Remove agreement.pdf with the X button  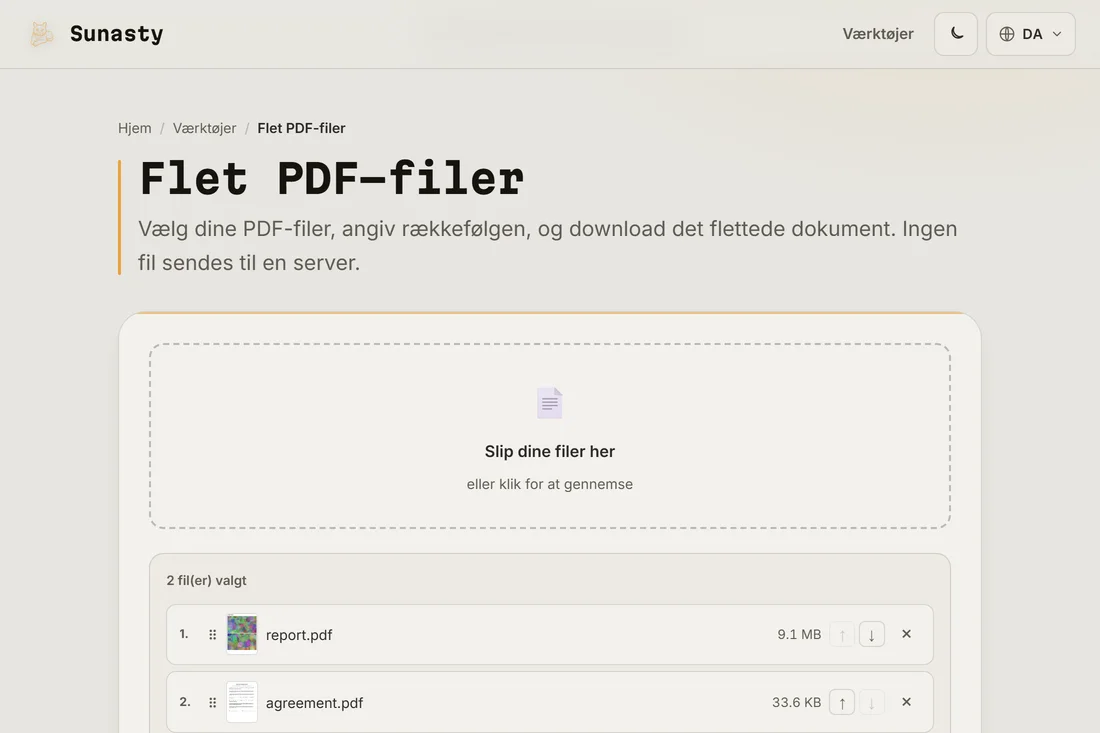click(x=906, y=702)
